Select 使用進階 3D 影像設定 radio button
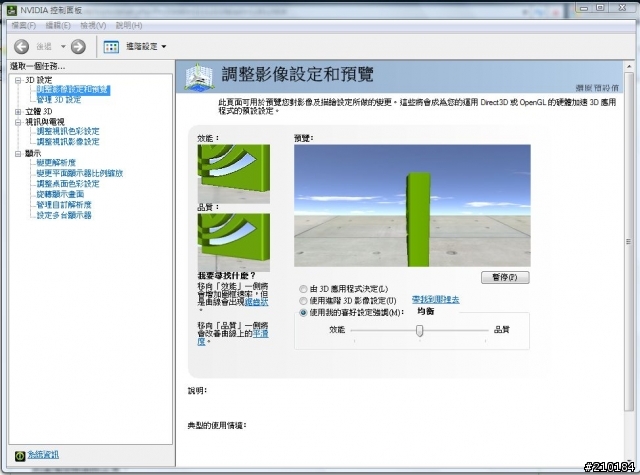The width and height of the screenshot is (640, 475). point(303,301)
